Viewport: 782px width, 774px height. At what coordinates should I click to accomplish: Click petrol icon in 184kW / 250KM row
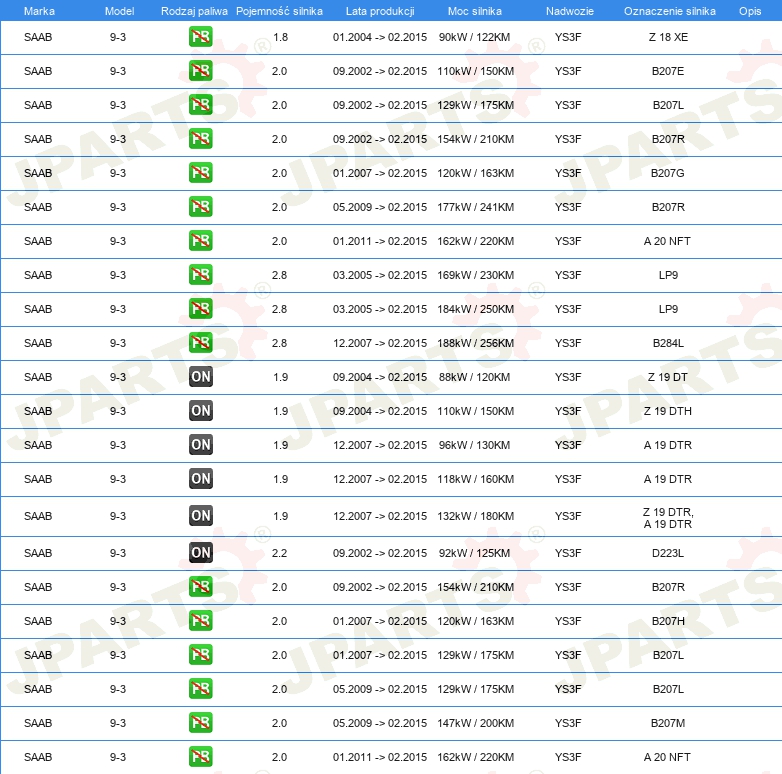[200, 309]
